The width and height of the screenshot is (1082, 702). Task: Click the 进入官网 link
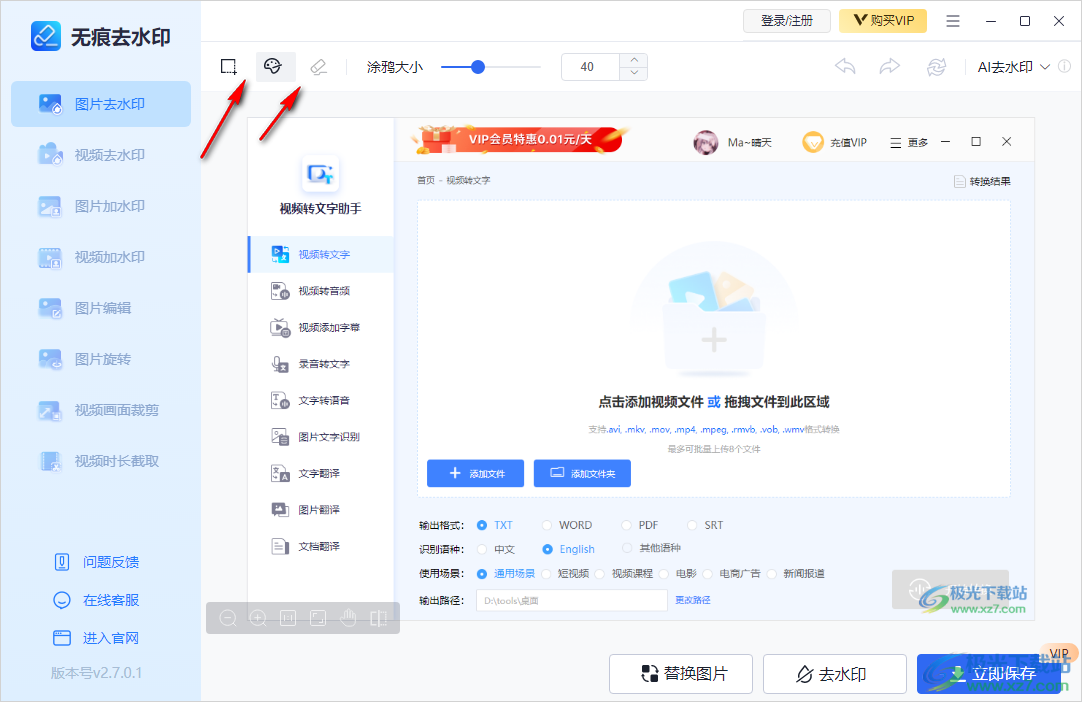pos(97,638)
